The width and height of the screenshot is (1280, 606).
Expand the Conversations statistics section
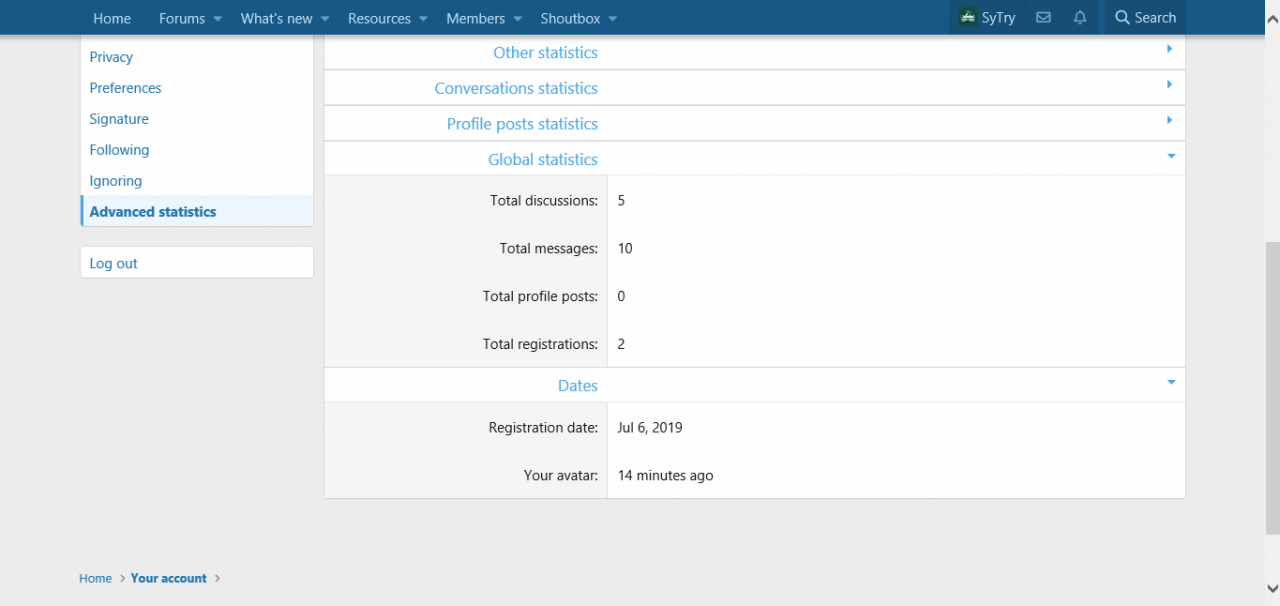(516, 88)
